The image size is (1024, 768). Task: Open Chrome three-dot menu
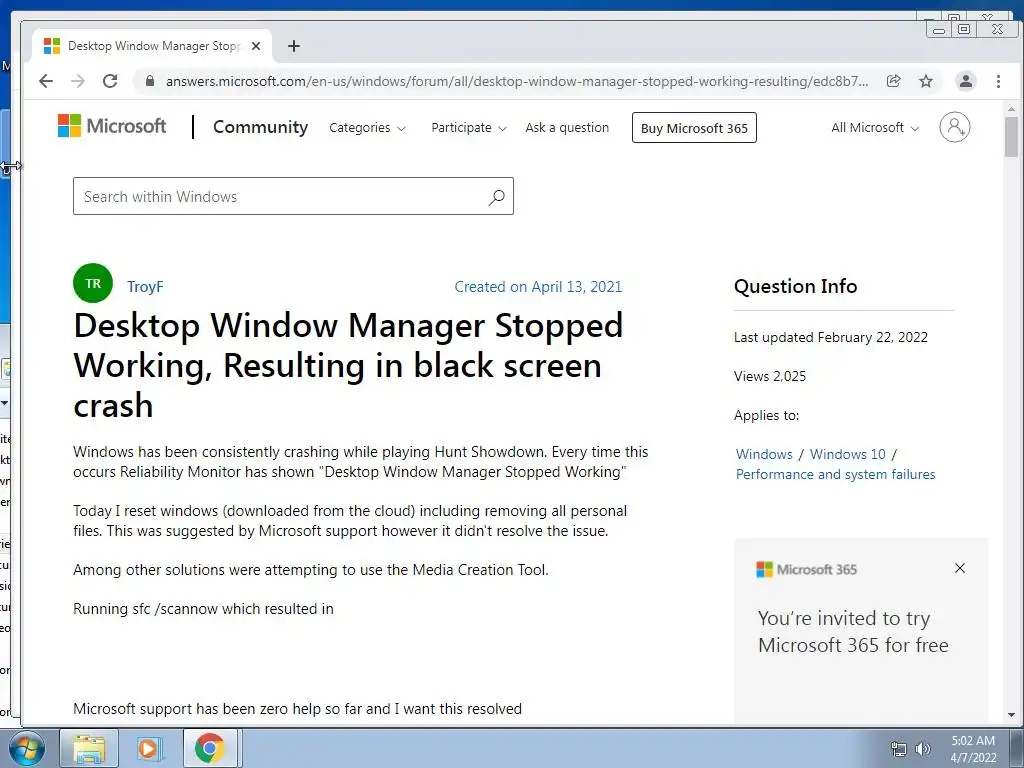click(998, 81)
